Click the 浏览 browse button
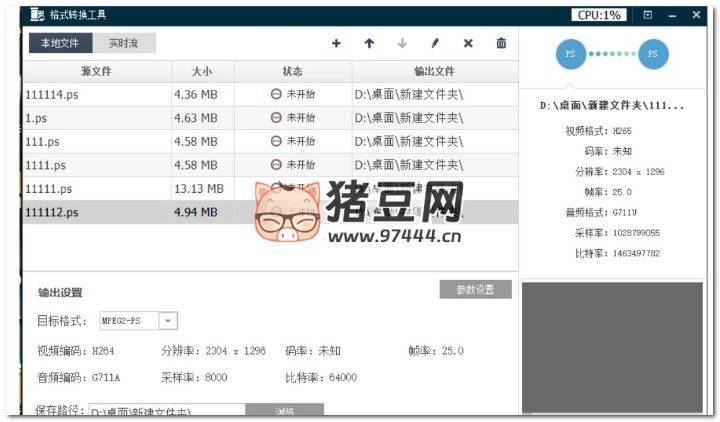The width and height of the screenshot is (720, 422). 284,411
